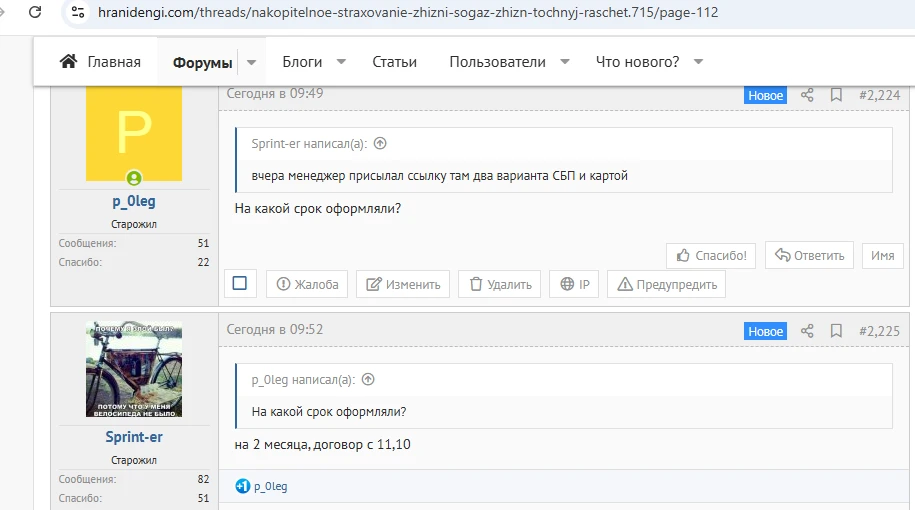Open the Что нового? menu item

click(637, 62)
